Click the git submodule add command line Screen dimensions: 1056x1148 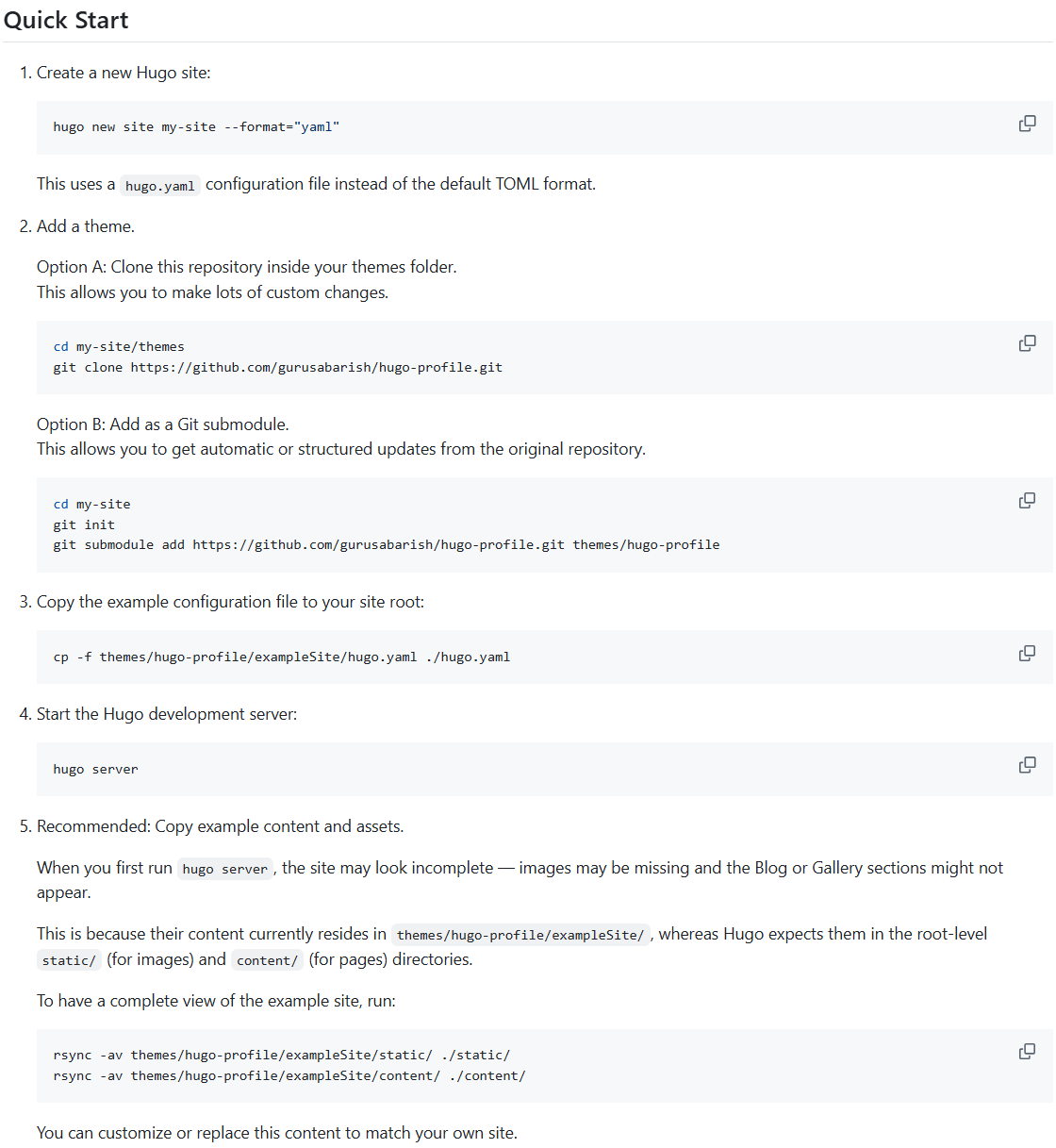tap(386, 544)
